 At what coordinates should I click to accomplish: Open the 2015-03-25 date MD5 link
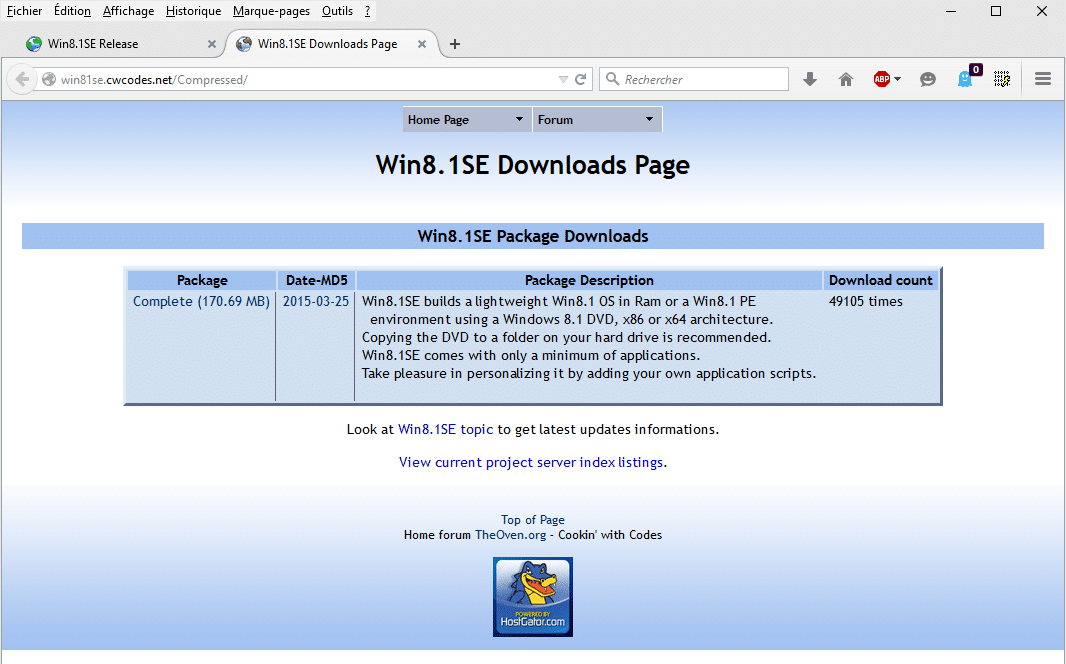[x=316, y=301]
